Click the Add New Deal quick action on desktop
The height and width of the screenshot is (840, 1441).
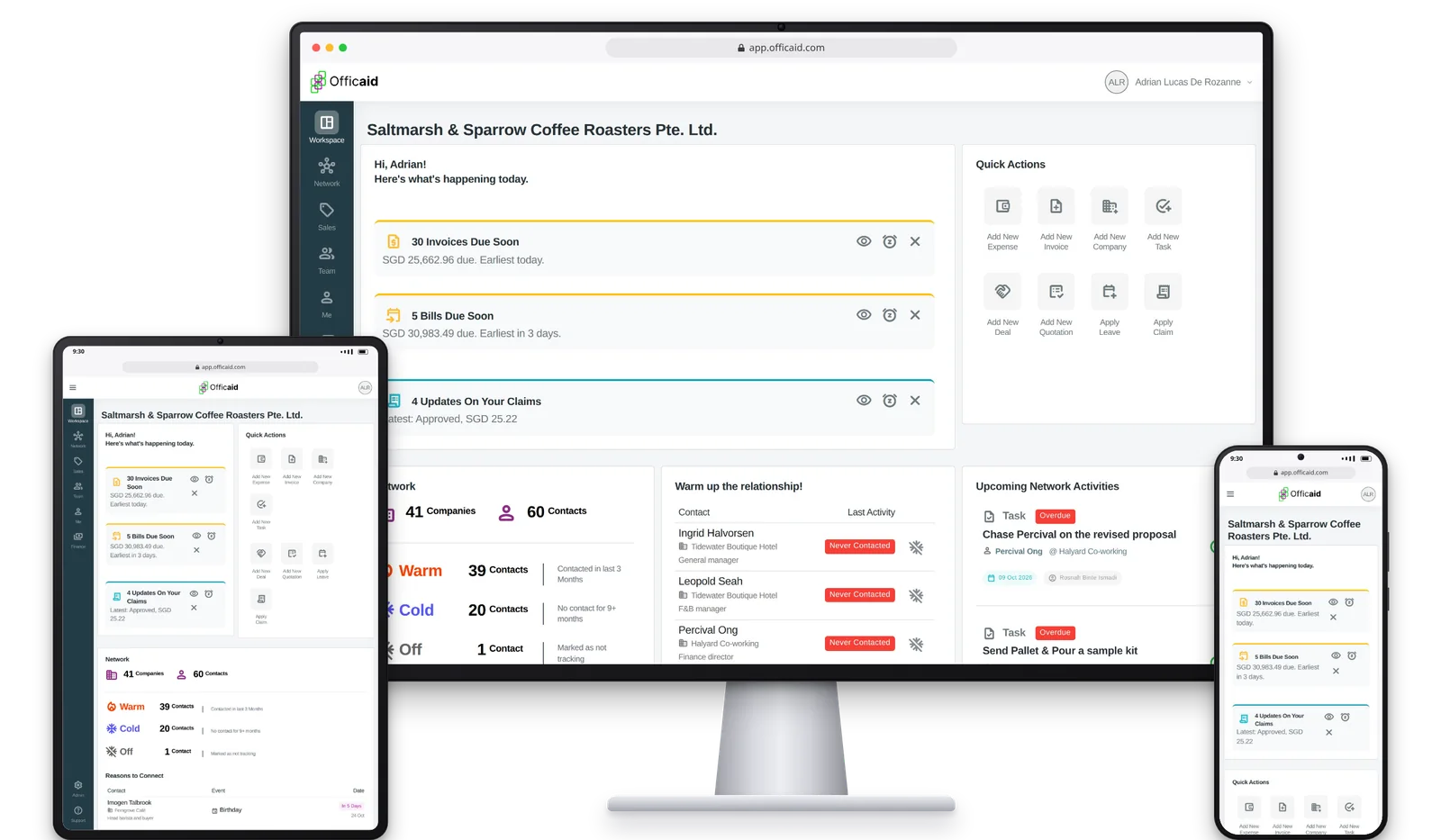pyautogui.click(x=1002, y=304)
